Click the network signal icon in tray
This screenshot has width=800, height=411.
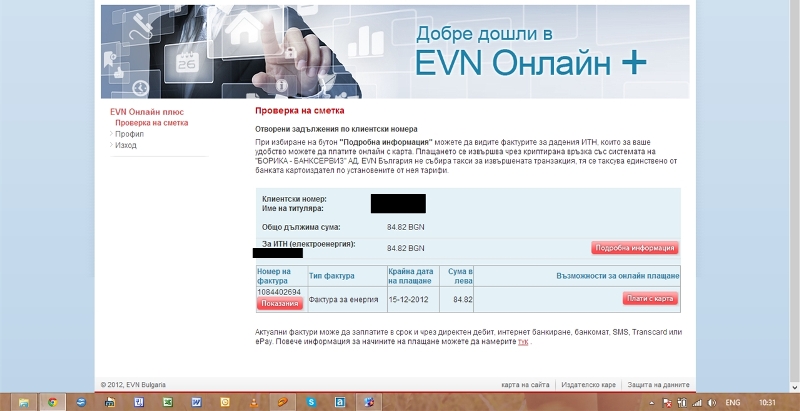(x=695, y=402)
